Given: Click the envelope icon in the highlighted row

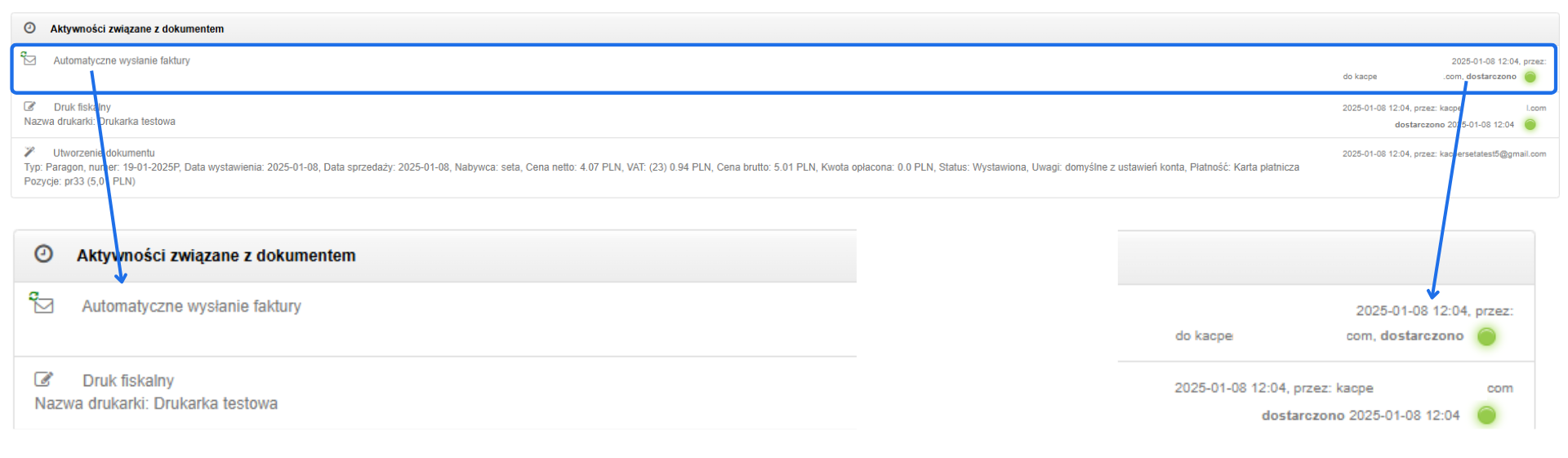Looking at the screenshot, I should point(29,59).
